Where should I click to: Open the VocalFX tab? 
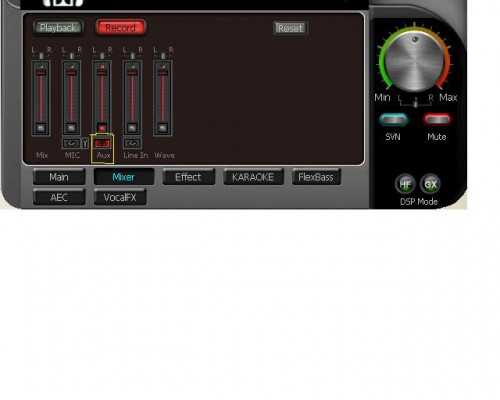[120, 197]
